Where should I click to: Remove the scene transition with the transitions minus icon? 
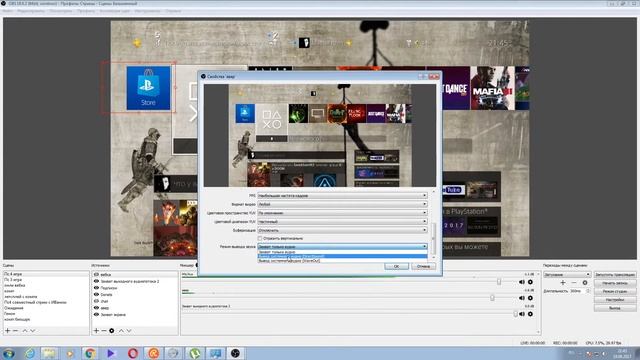pyautogui.click(x=574, y=282)
